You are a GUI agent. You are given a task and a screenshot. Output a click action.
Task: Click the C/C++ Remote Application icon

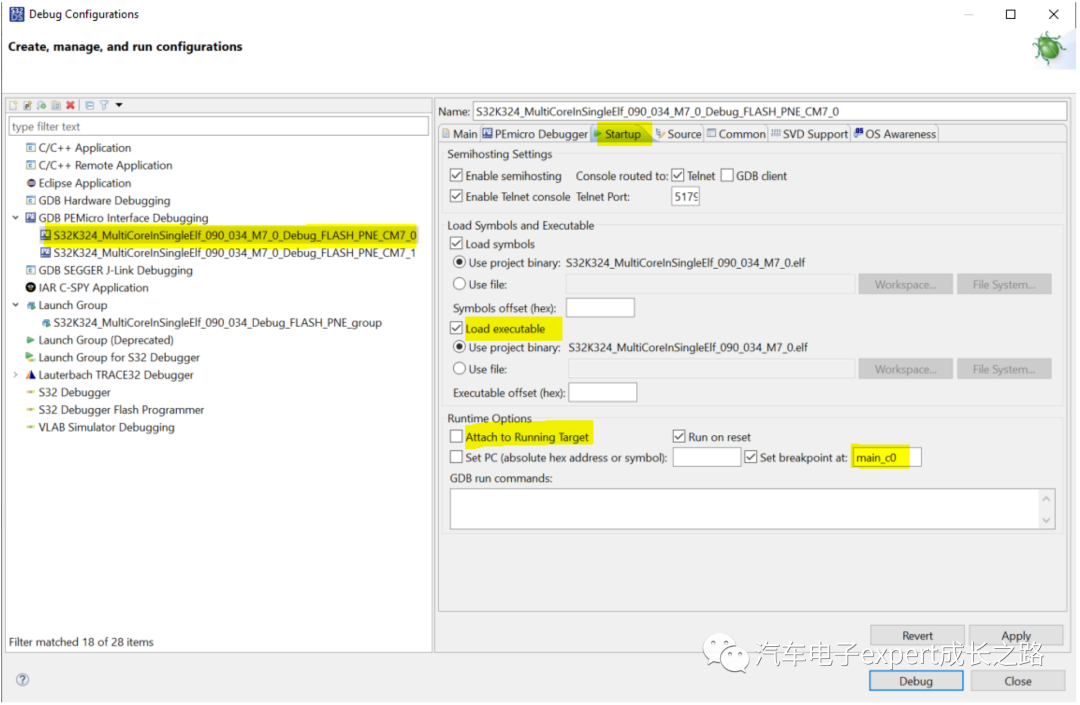(30, 165)
